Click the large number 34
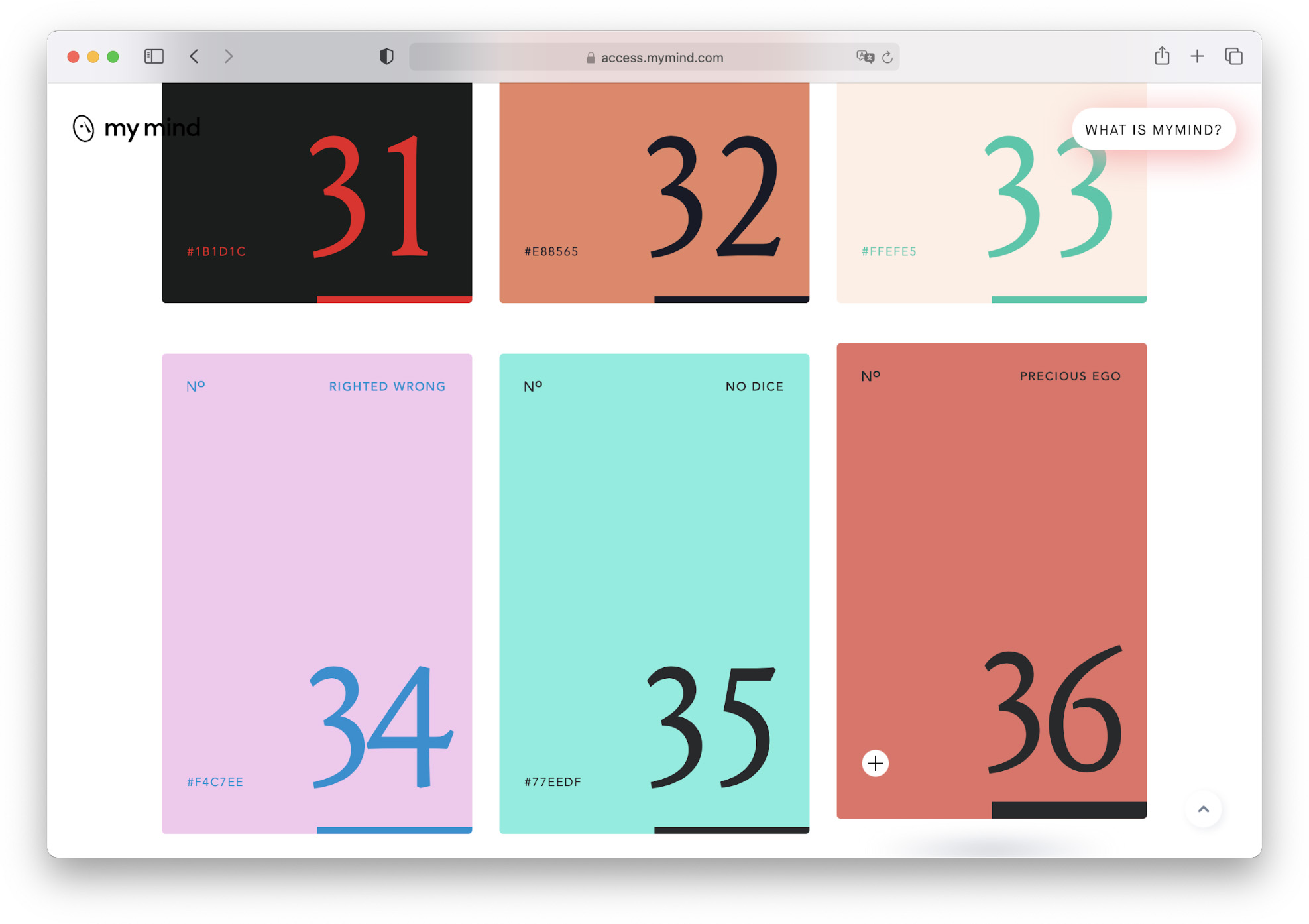The image size is (1309, 924). click(381, 726)
